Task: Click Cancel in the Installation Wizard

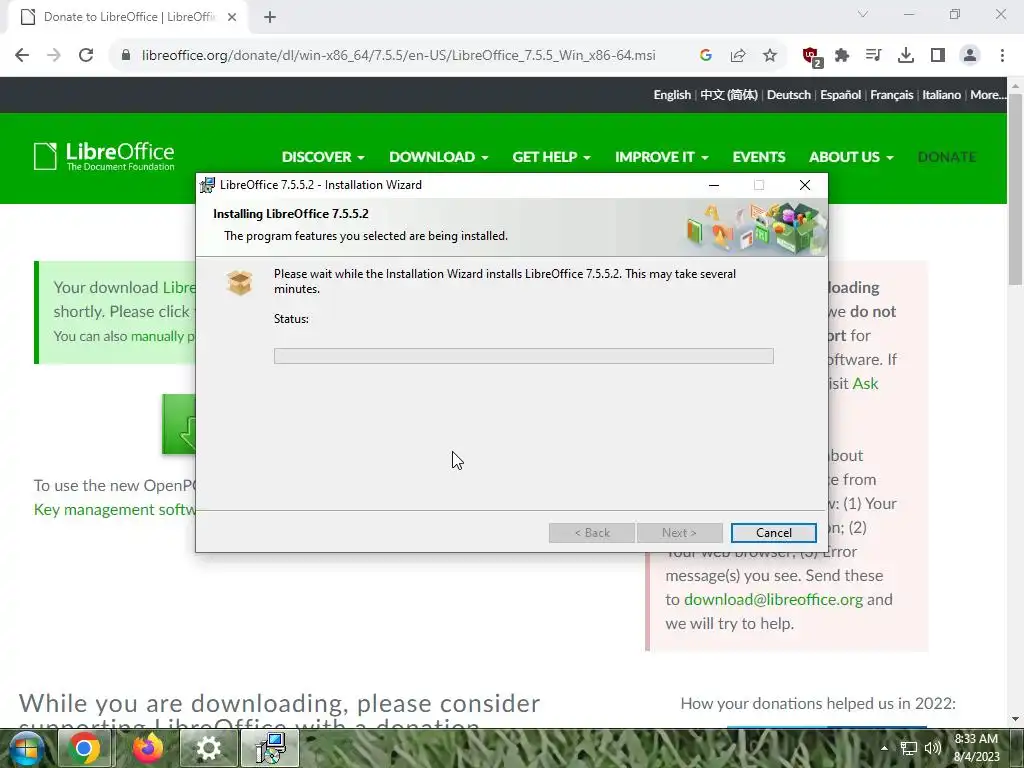Action: click(773, 533)
